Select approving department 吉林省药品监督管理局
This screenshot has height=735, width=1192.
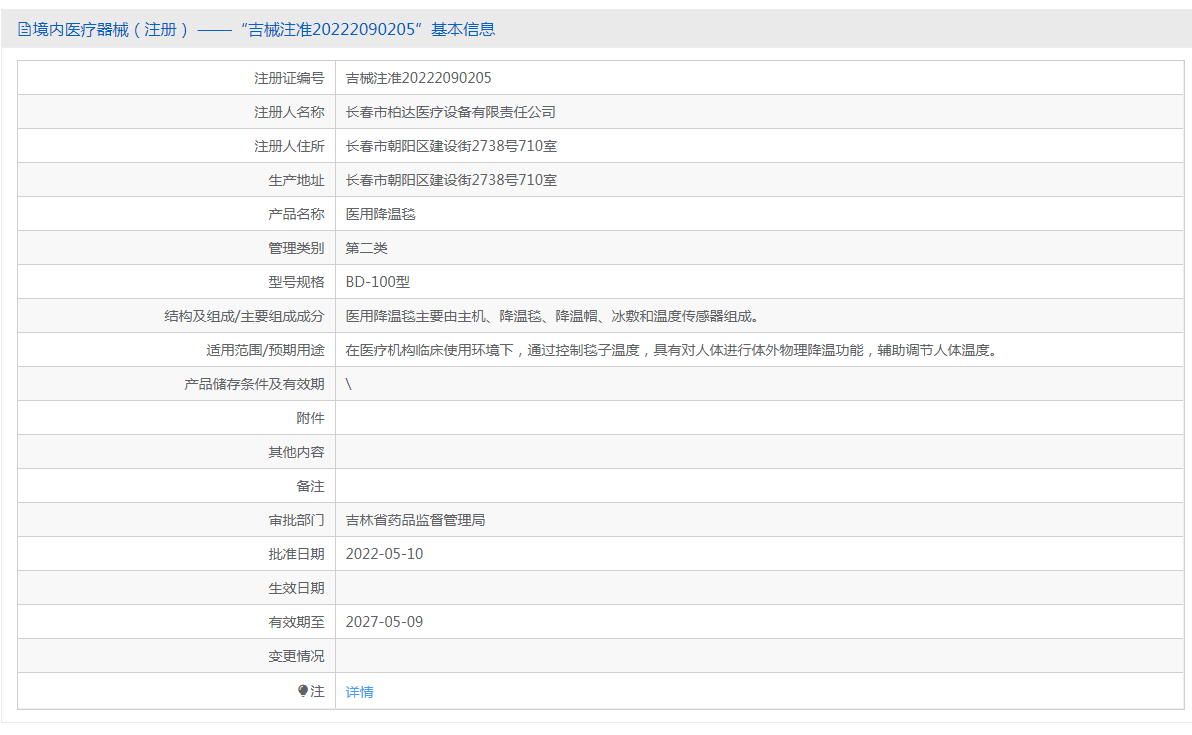point(415,521)
